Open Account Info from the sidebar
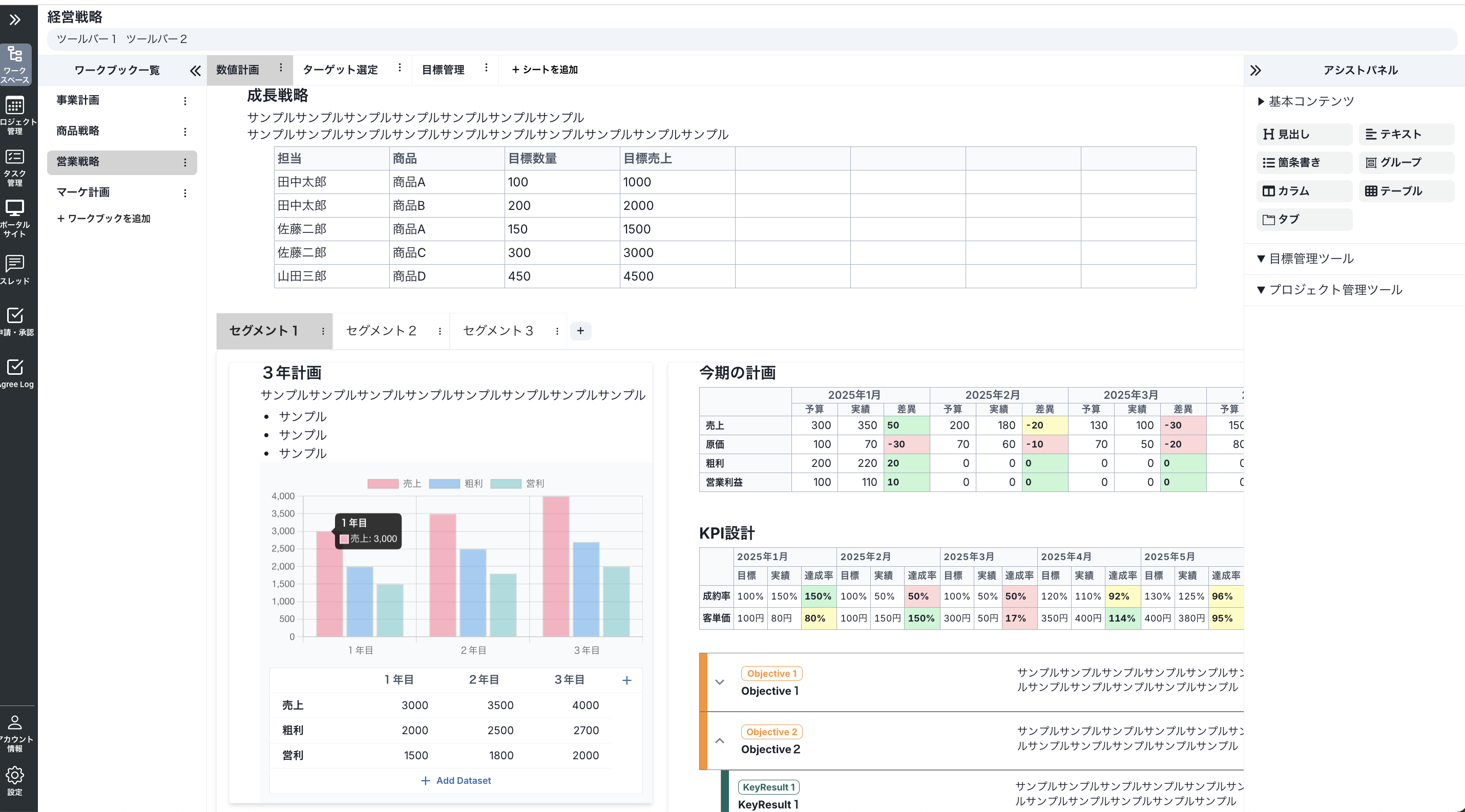This screenshot has width=1465, height=812. 15,733
